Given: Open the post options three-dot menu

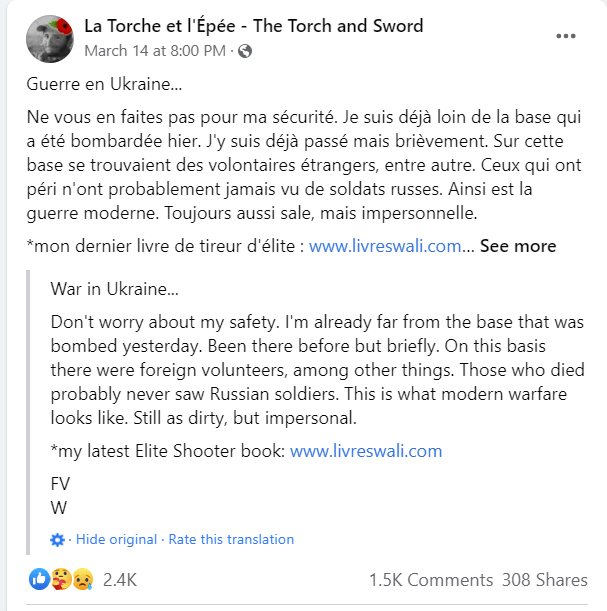Looking at the screenshot, I should [566, 37].
